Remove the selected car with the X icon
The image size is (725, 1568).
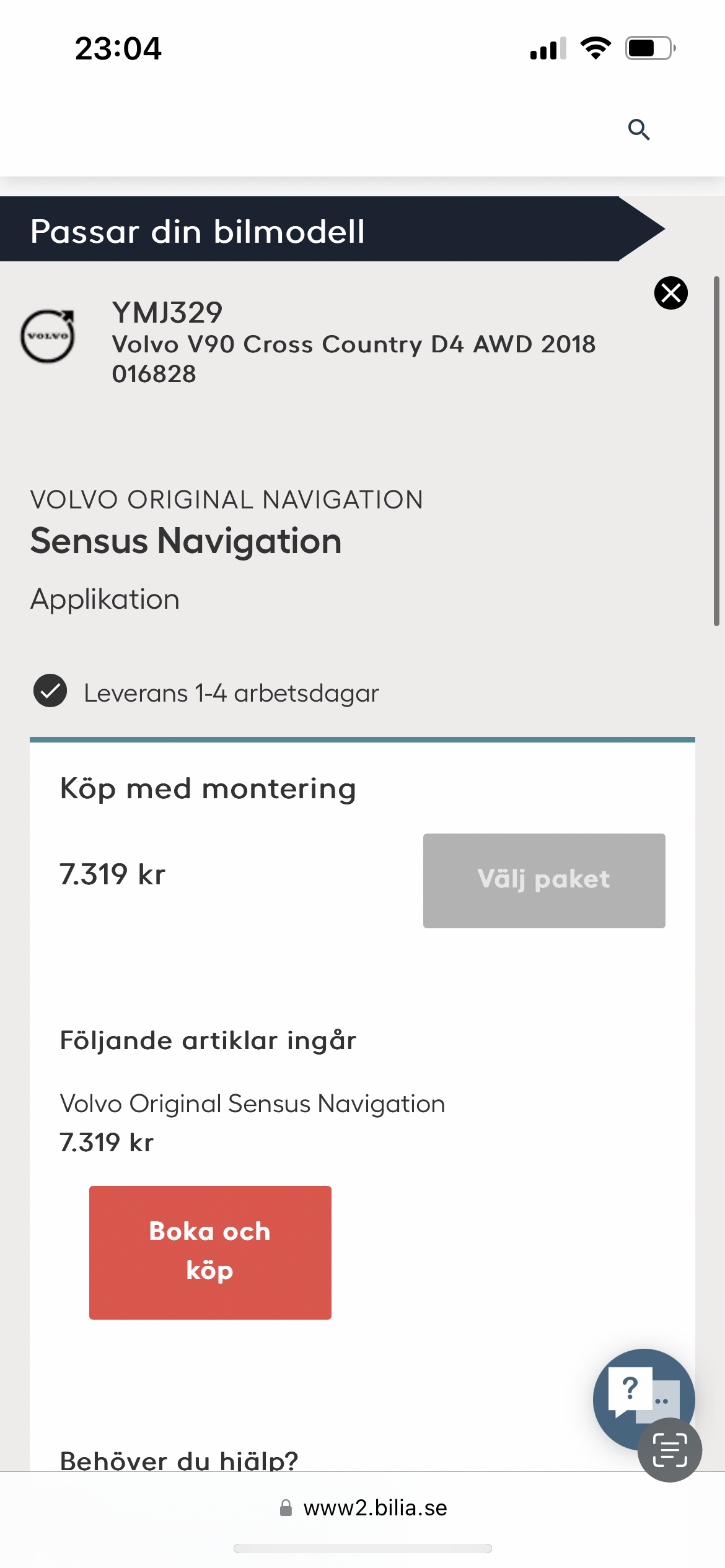point(671,293)
